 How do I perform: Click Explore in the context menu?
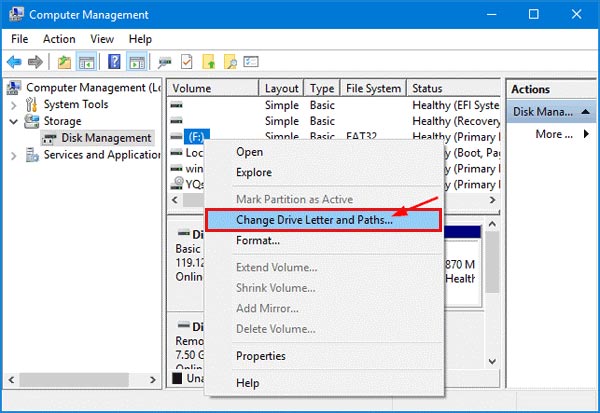coord(254,172)
